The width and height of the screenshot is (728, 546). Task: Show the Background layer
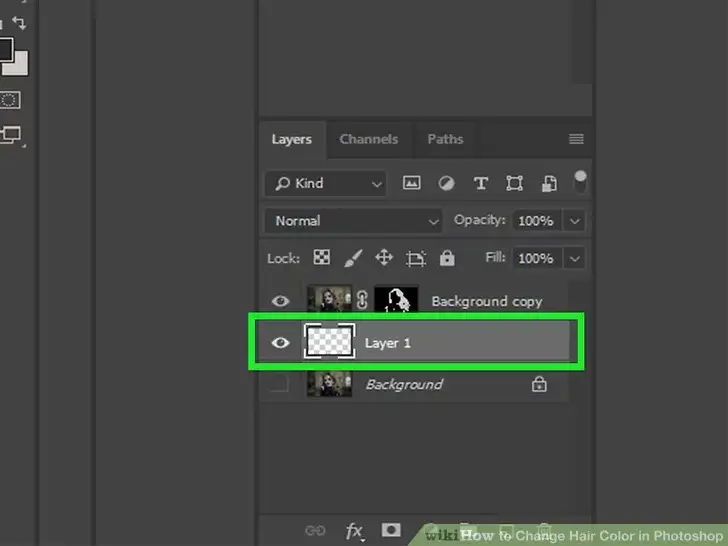[x=281, y=384]
